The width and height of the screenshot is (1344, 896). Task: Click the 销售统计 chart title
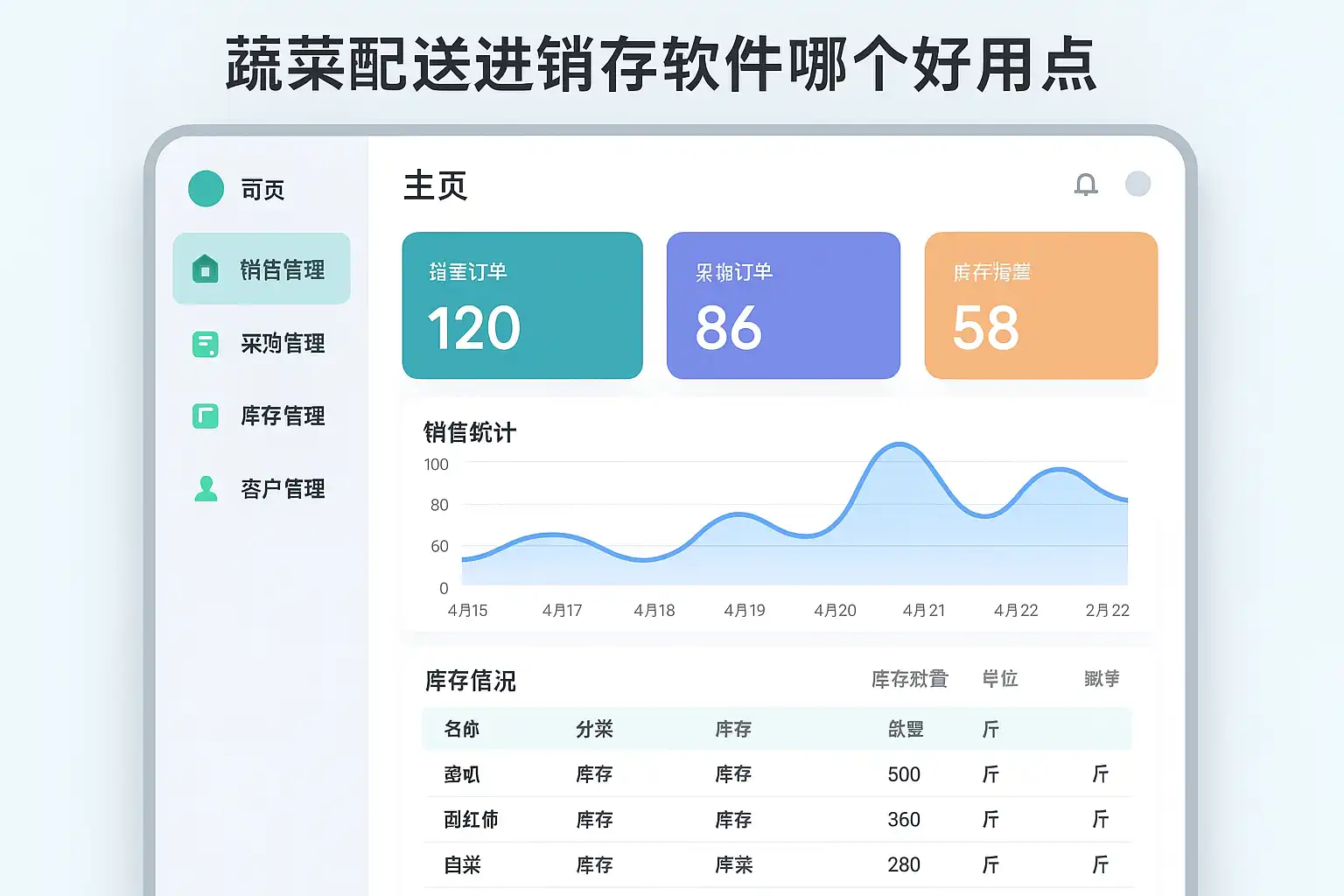pyautogui.click(x=470, y=432)
